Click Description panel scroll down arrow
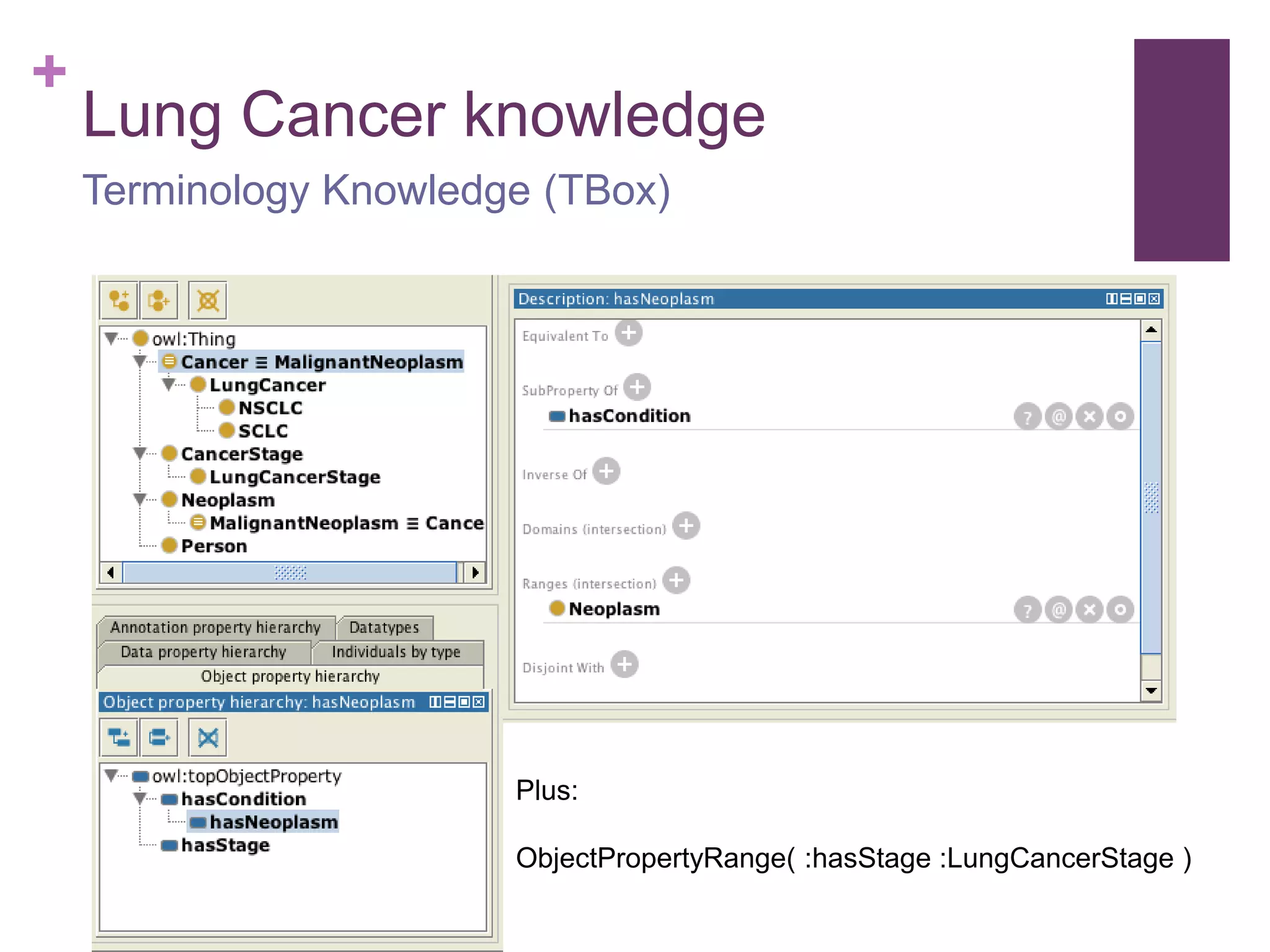The height and width of the screenshot is (952, 1270). (x=1152, y=690)
